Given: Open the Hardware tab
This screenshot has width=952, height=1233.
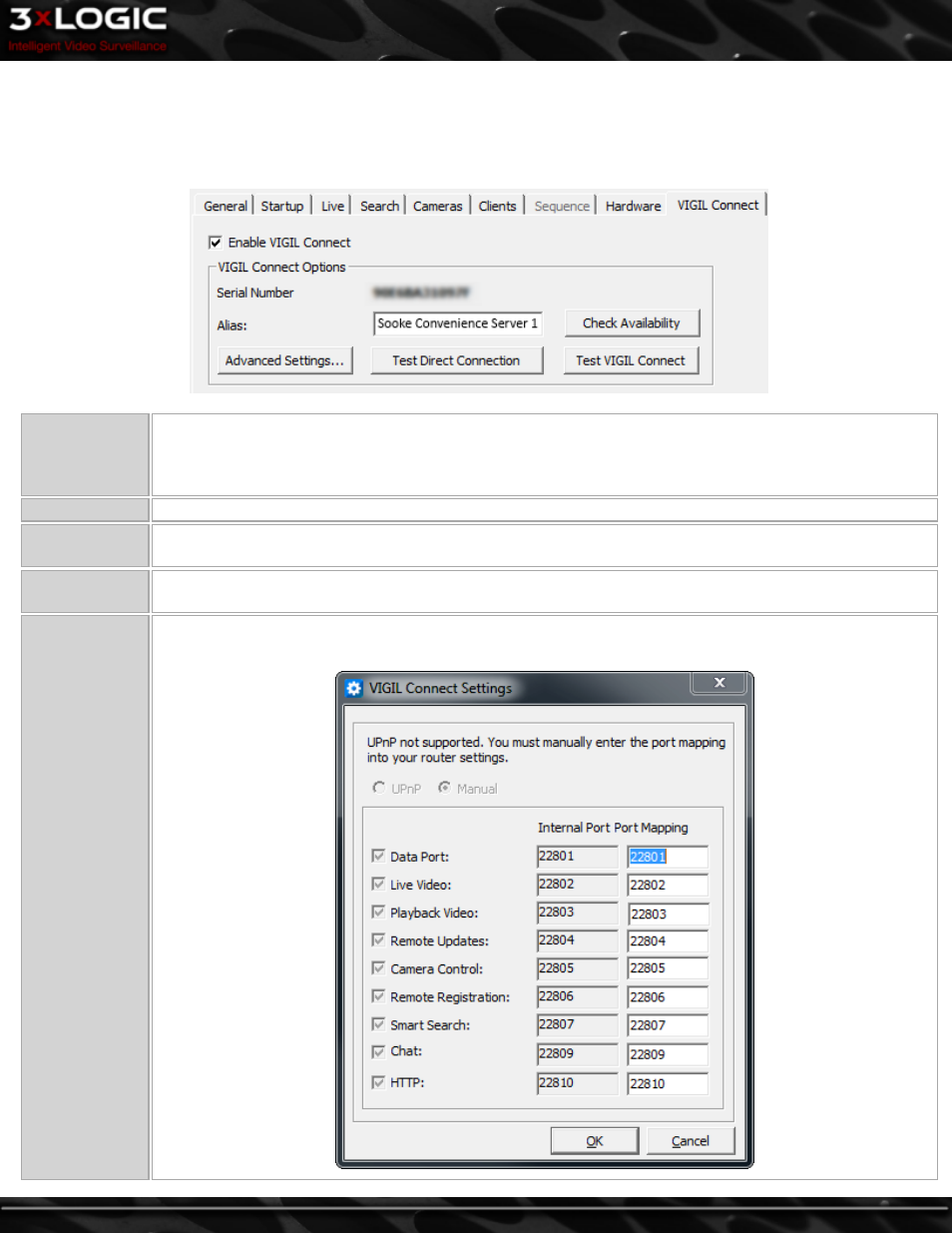Looking at the screenshot, I should point(633,206).
